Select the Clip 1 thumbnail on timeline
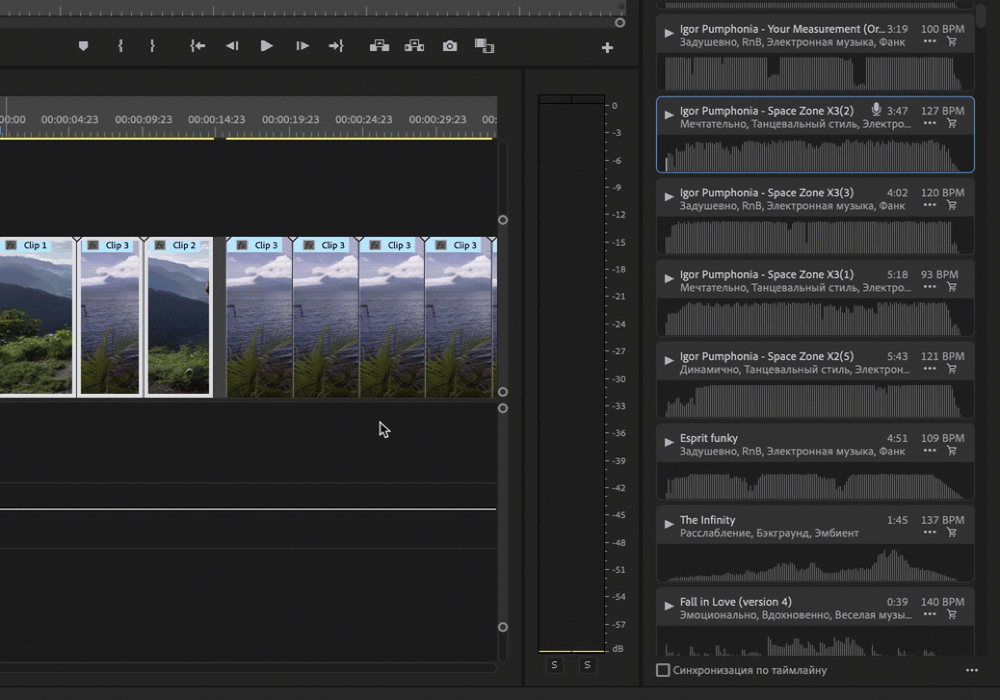Screen dimensions: 1000x700 [36, 318]
